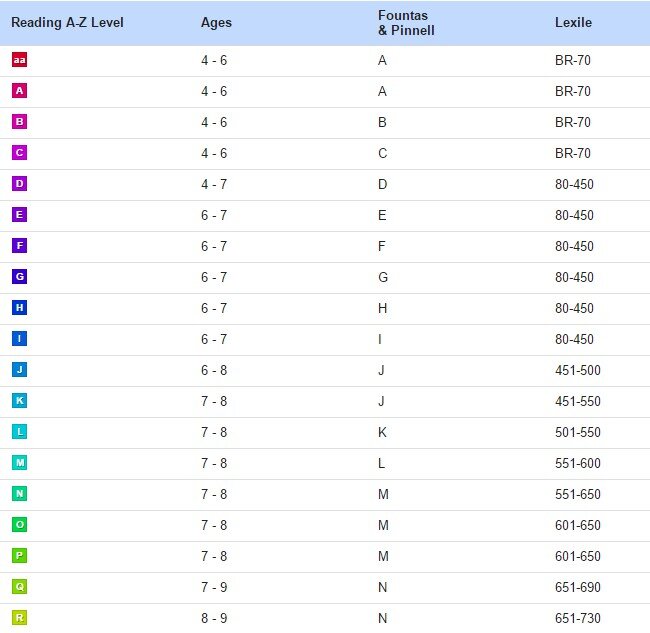Image resolution: width=650 pixels, height=633 pixels.
Task: Select the '551-600' Lexile value
Action: pyautogui.click(x=578, y=463)
